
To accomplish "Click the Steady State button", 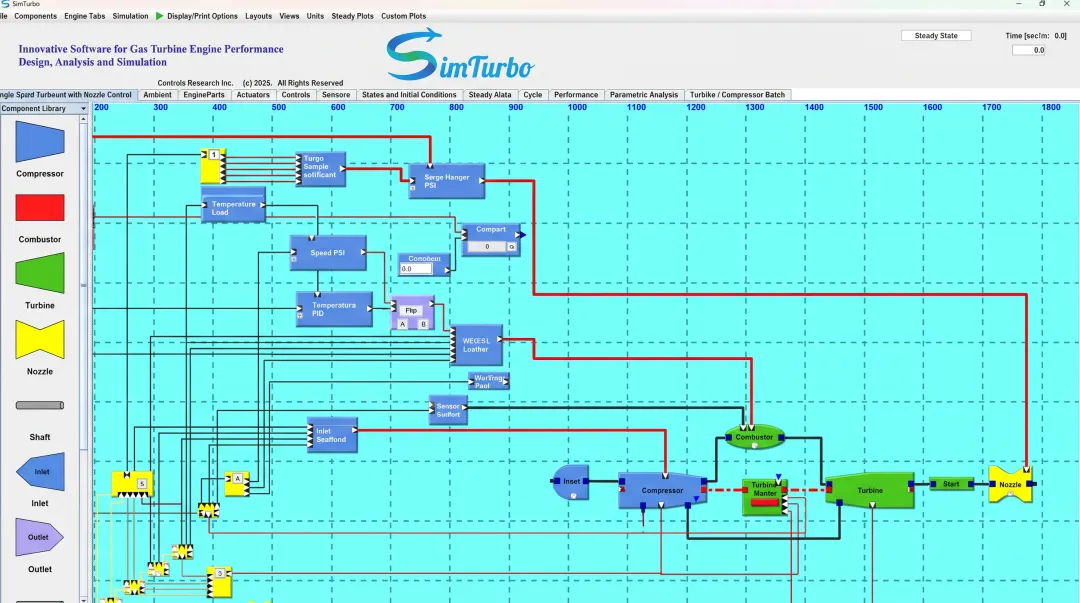I will [936, 35].
